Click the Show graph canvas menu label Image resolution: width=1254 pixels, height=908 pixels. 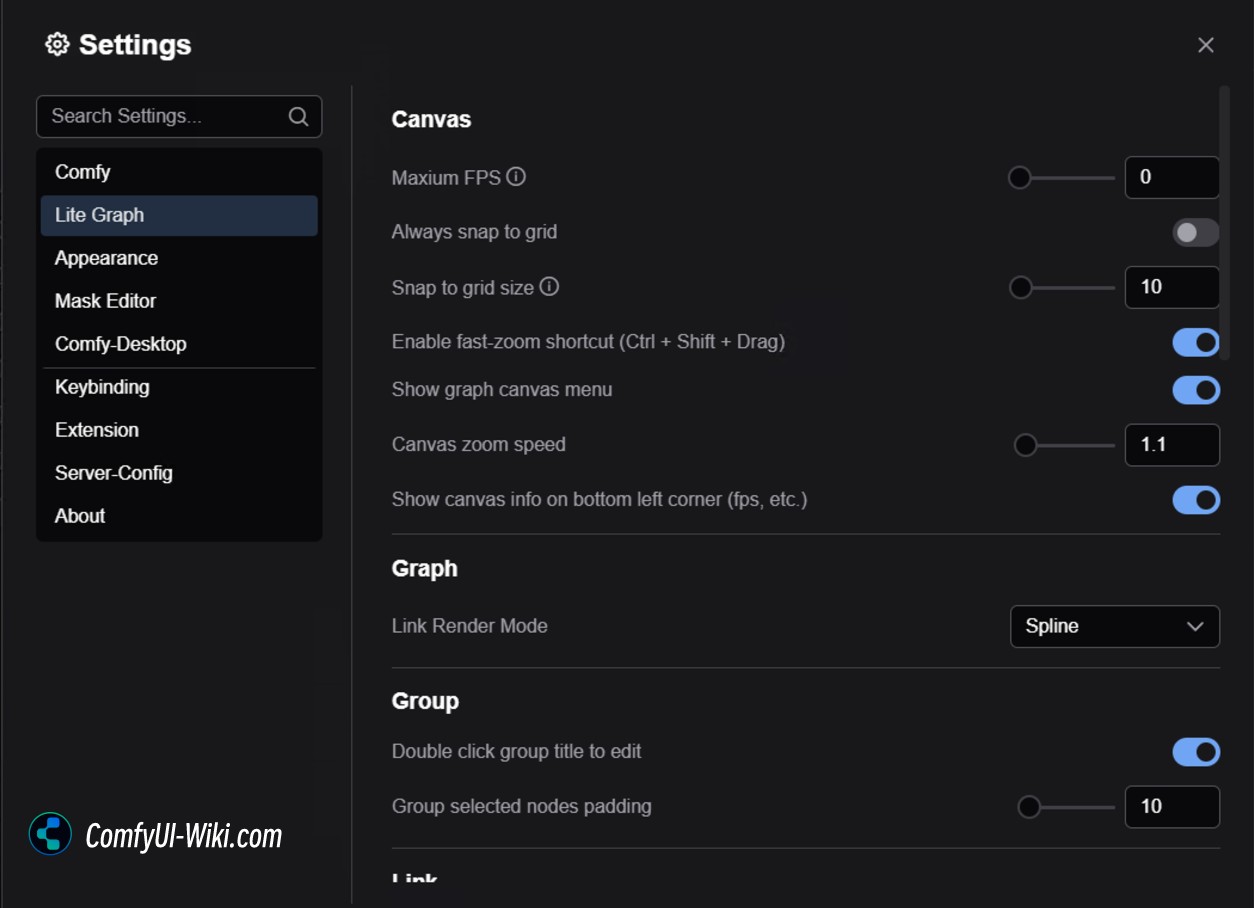pyautogui.click(x=502, y=389)
